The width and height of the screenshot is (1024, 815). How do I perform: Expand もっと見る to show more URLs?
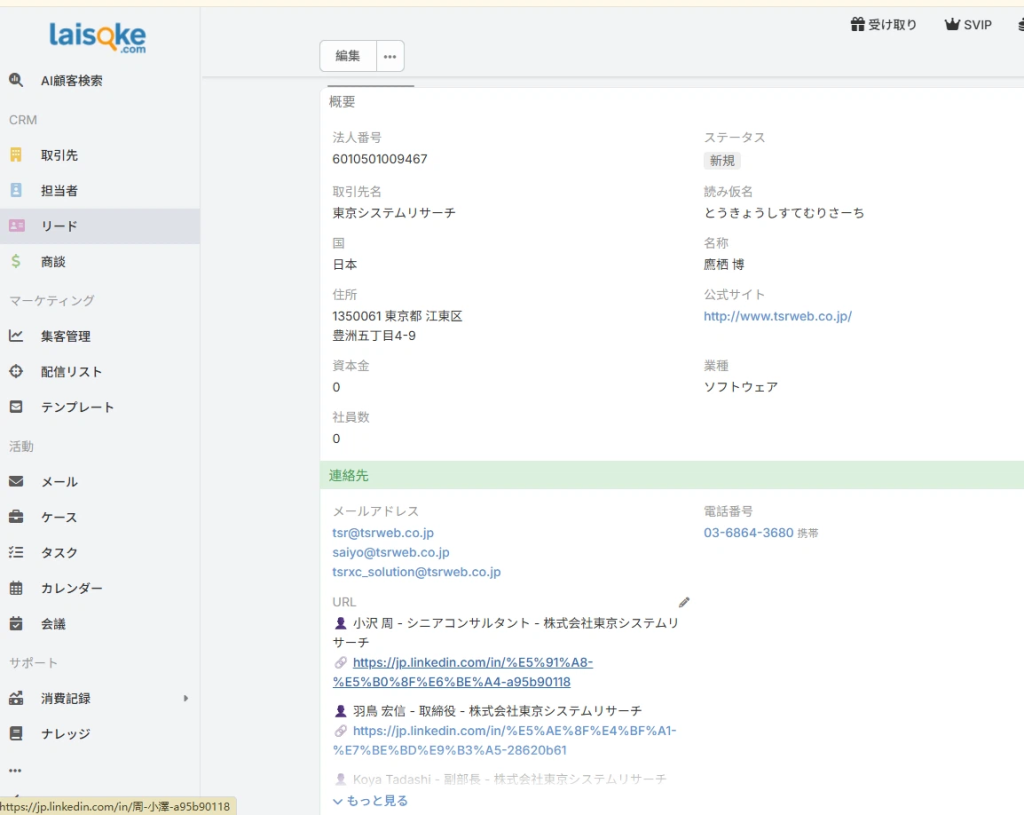pos(370,801)
